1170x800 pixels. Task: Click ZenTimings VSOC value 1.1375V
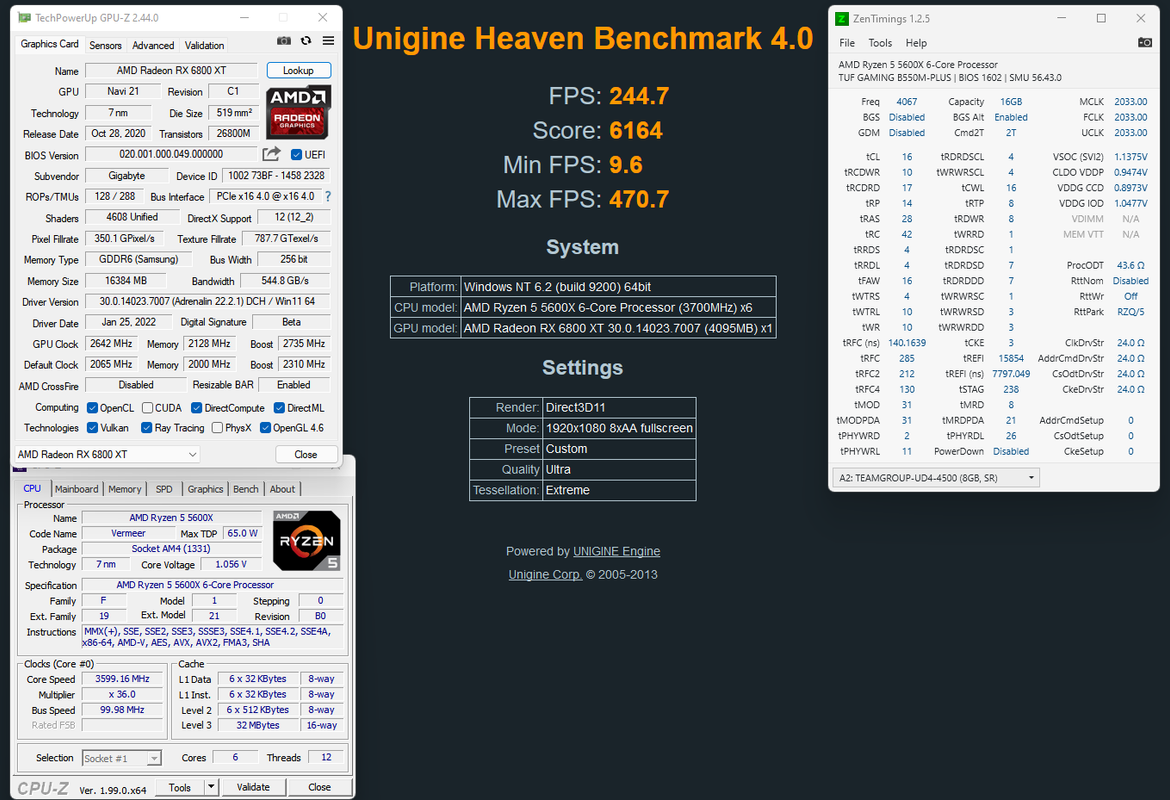(x=1130, y=157)
